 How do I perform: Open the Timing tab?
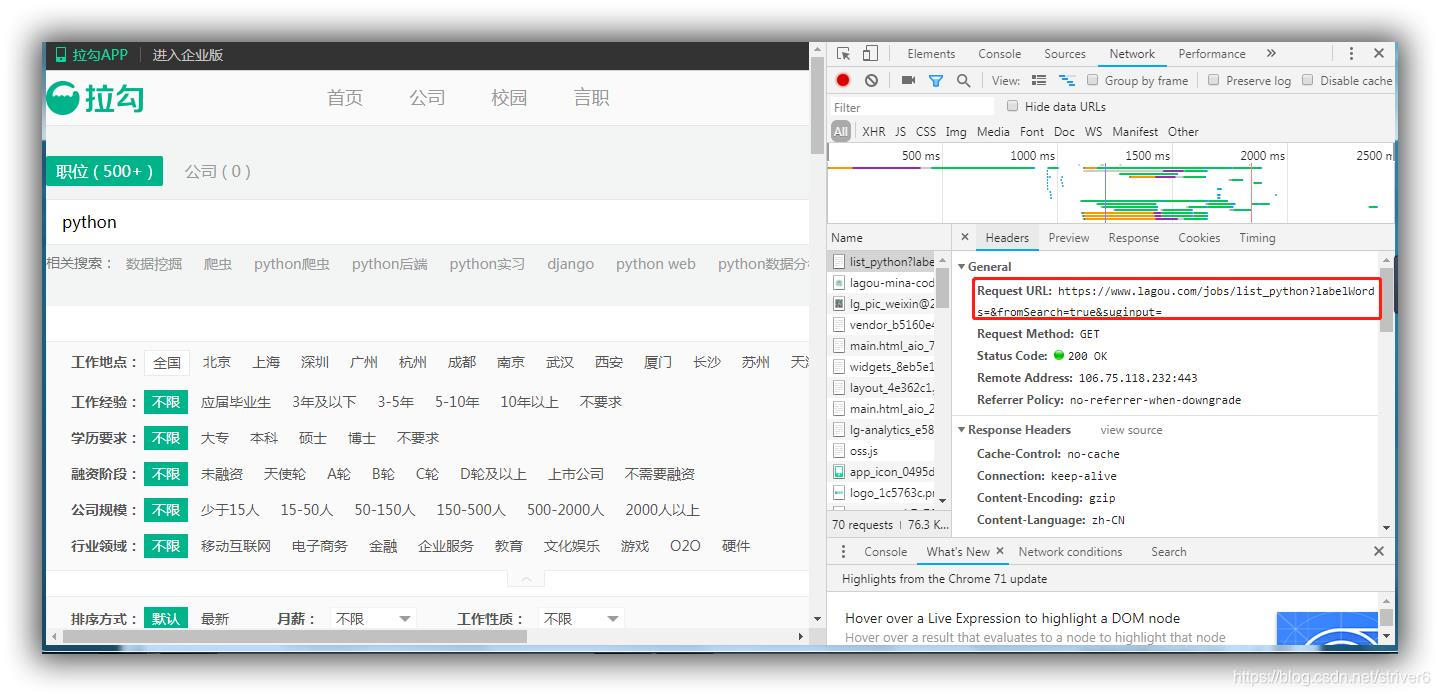pos(1257,238)
